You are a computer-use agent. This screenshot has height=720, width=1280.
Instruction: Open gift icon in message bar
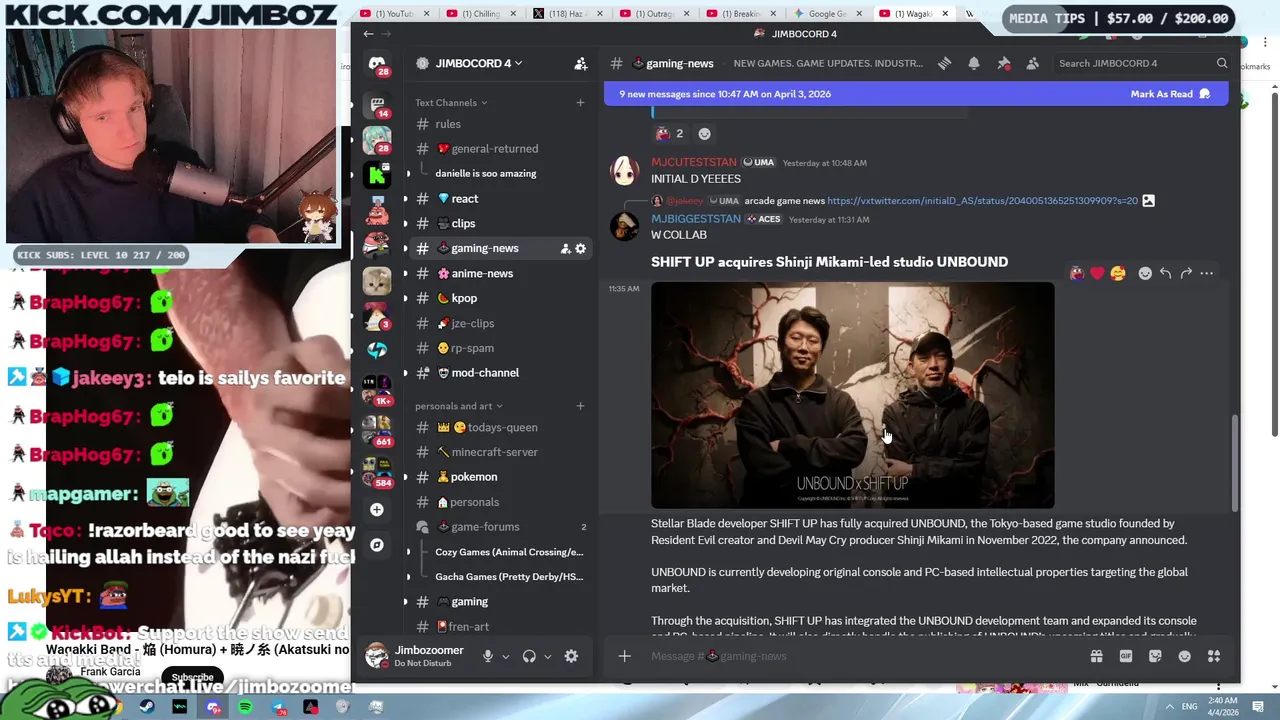click(1096, 656)
